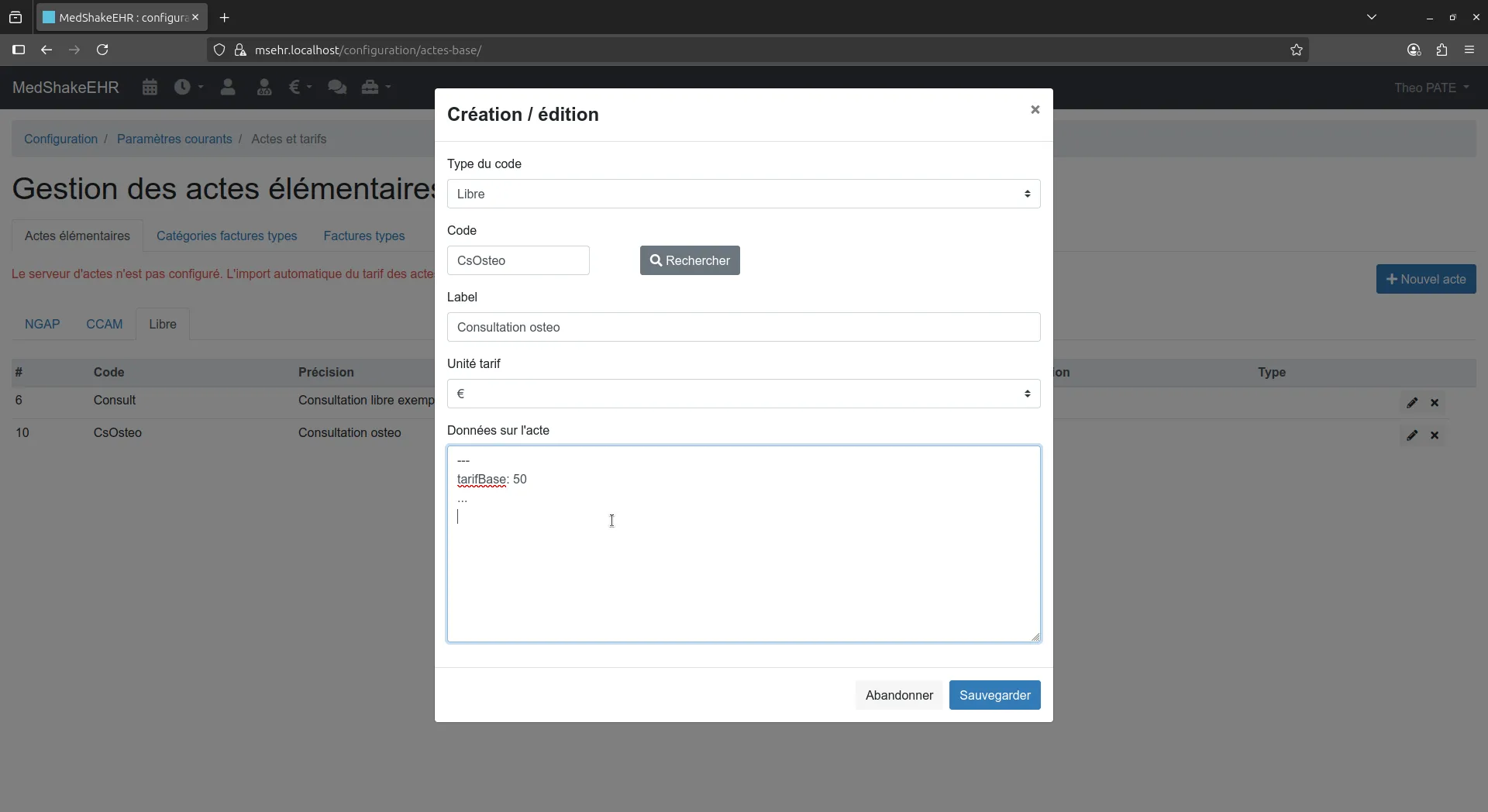Click the messaging chat bubbles icon
The width and height of the screenshot is (1488, 812).
click(x=337, y=87)
